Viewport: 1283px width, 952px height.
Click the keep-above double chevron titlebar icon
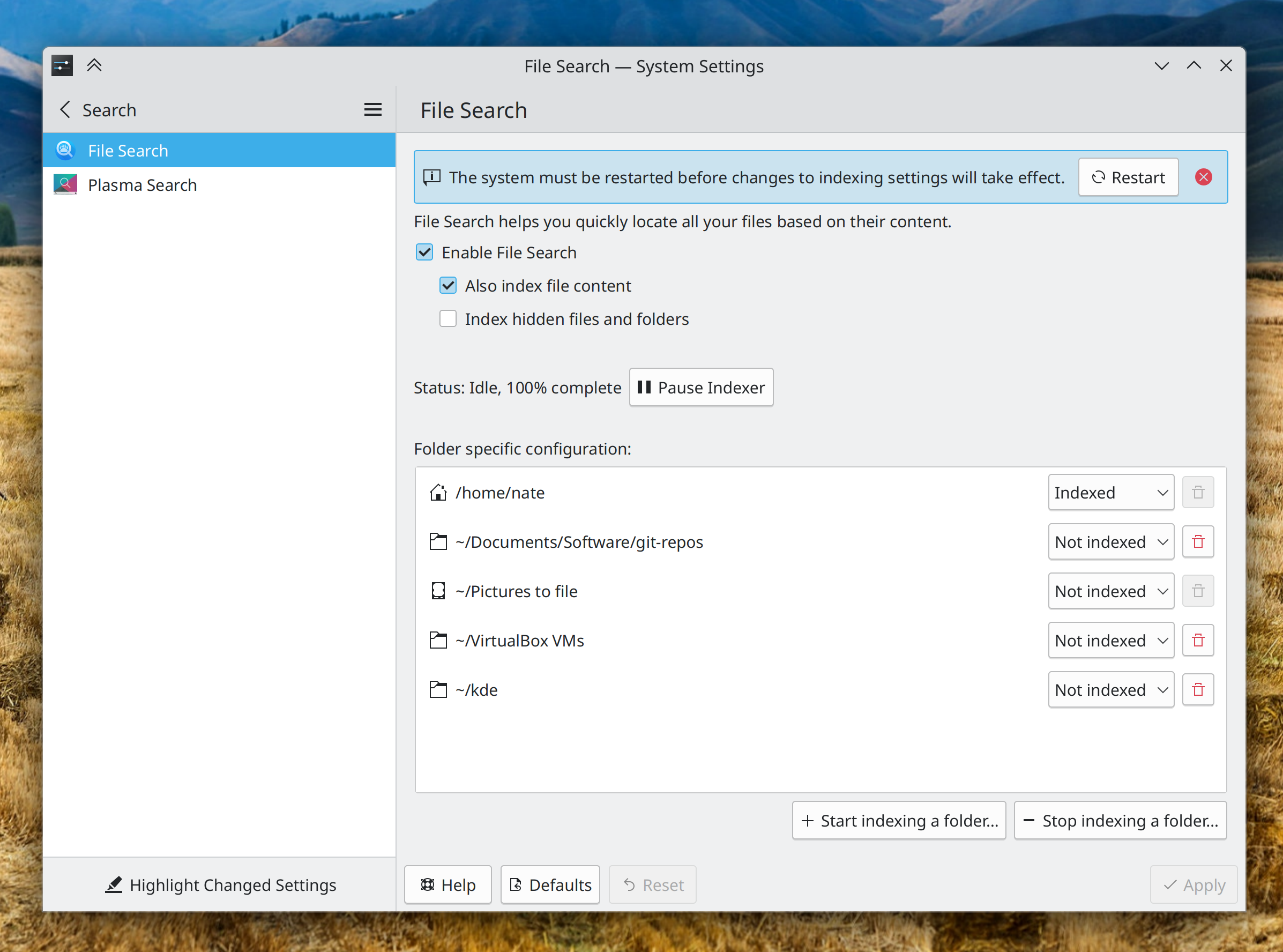click(94, 65)
